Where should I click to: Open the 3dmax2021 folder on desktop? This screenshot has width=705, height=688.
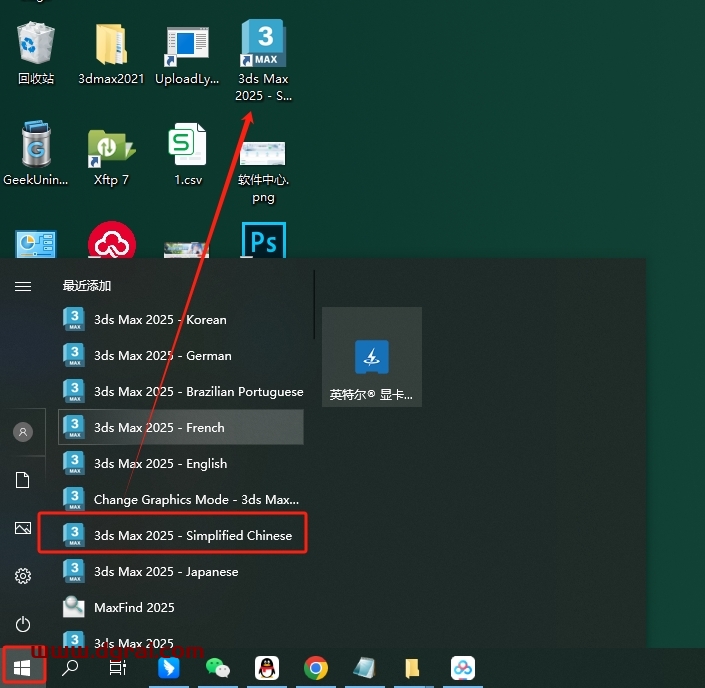[111, 53]
